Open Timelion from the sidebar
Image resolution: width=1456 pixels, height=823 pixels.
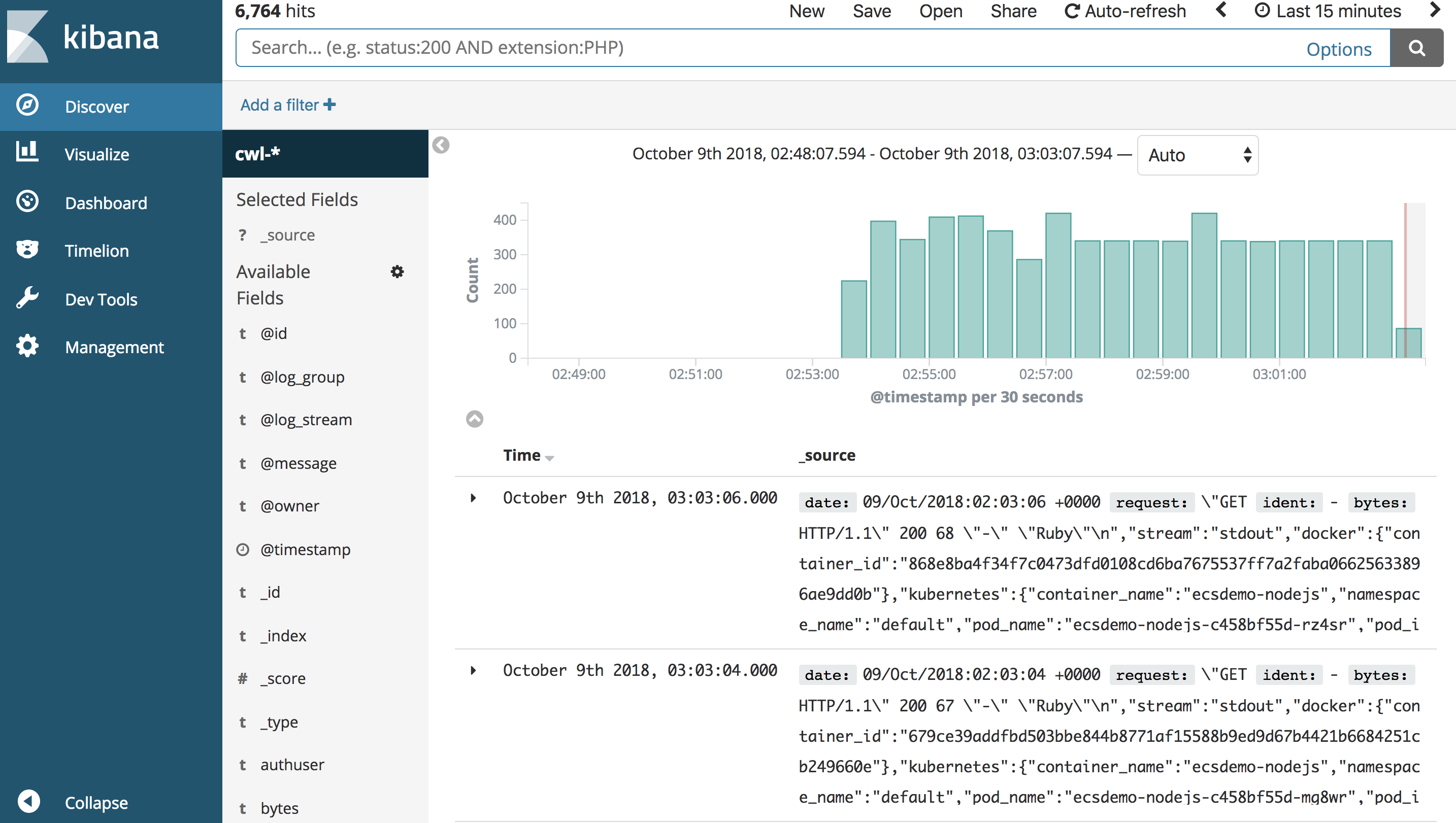(x=96, y=251)
